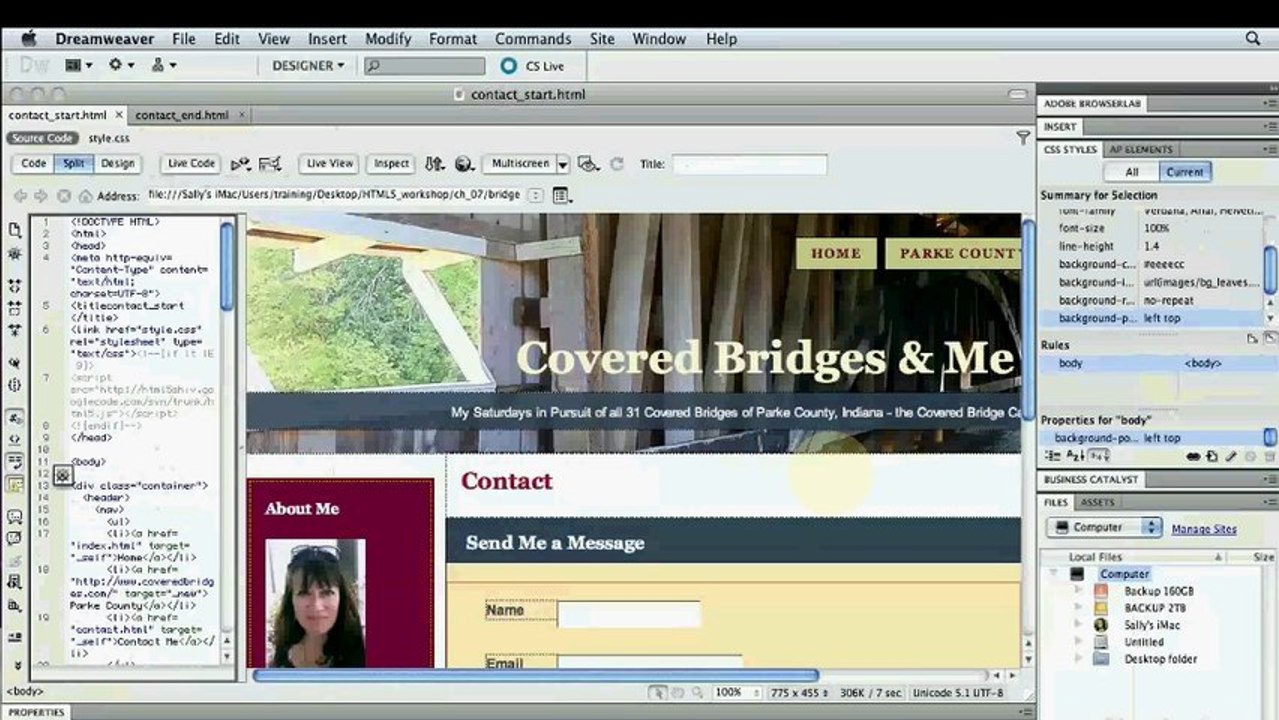Click the Multiscreen button
The width and height of the screenshot is (1279, 720).
(x=520, y=163)
